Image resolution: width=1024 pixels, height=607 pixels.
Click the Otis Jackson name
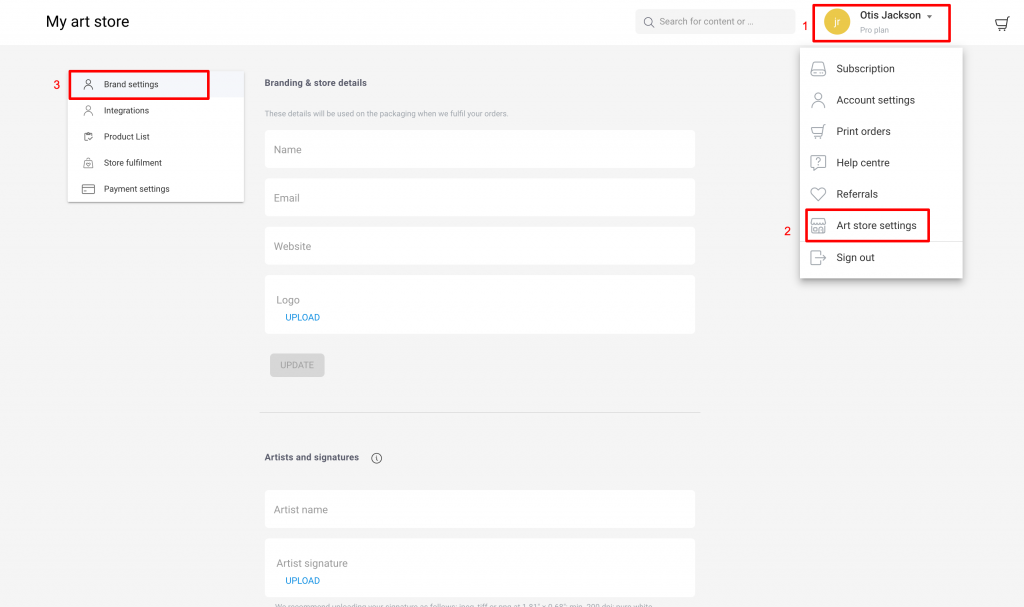click(x=890, y=15)
